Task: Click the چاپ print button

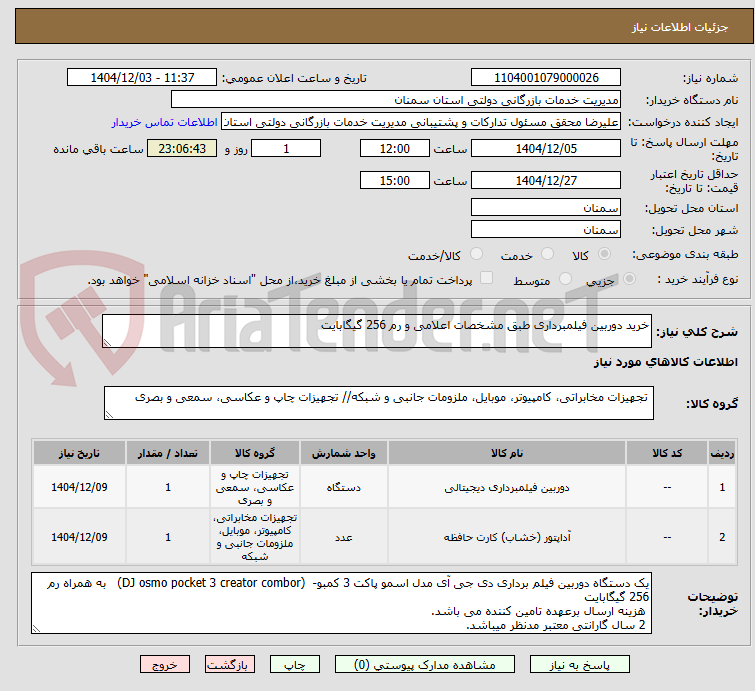Action: [x=295, y=665]
